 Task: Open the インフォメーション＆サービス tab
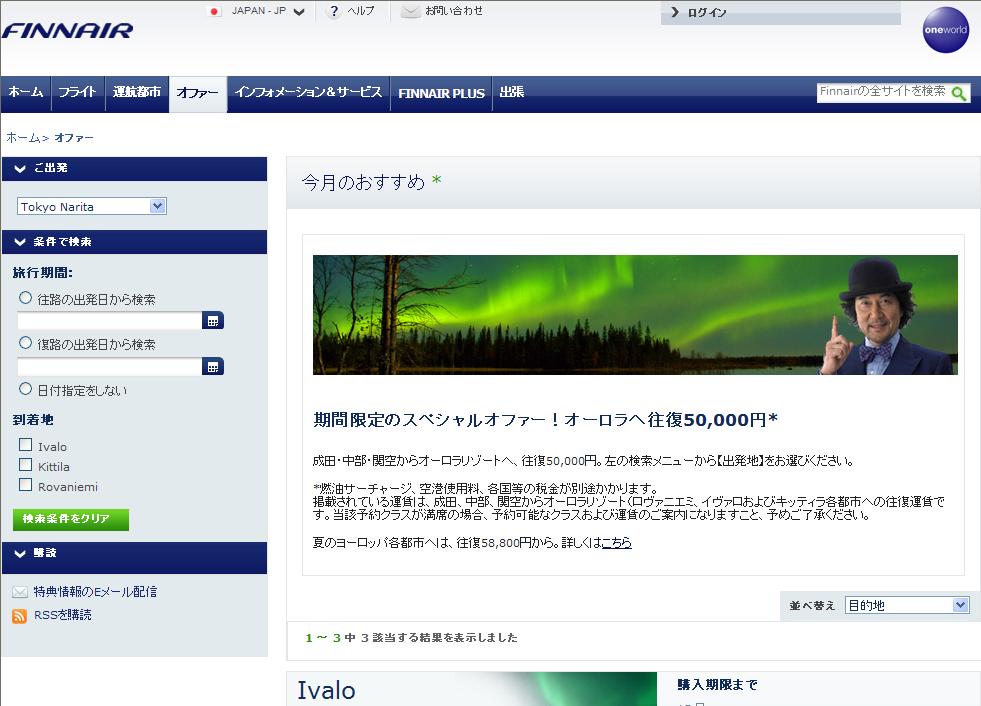[x=308, y=92]
